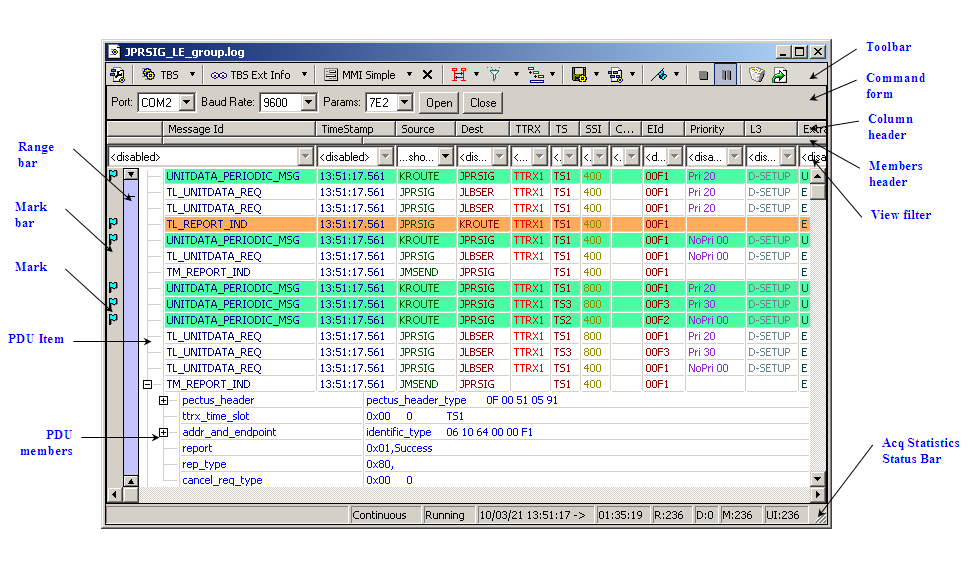This screenshot has height=563, width=967.
Task: Open the Baud Rate 9600 dropdown
Action: tap(308, 103)
